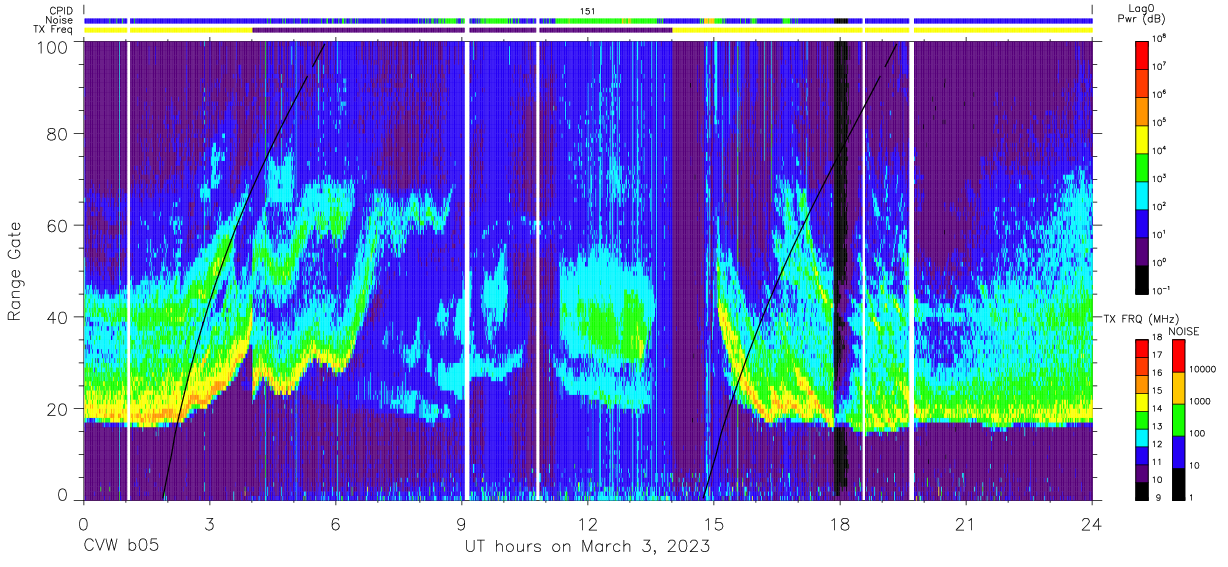
Task: Click the 12 tick on UT hours axis
Action: pyautogui.click(x=588, y=523)
